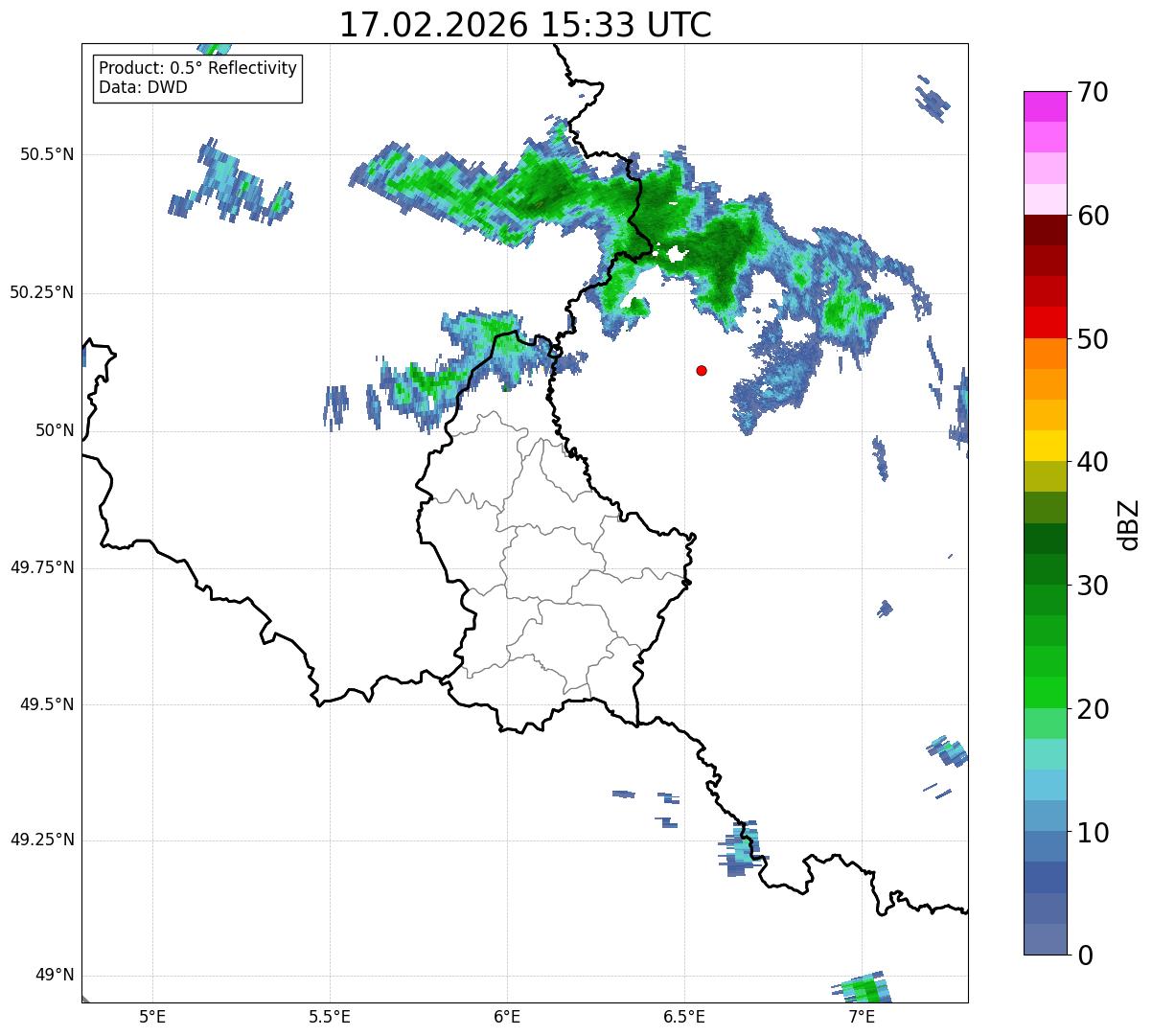Pick the pale pink swatch just above 60
The height and width of the screenshot is (1036, 1152).
tap(1045, 199)
